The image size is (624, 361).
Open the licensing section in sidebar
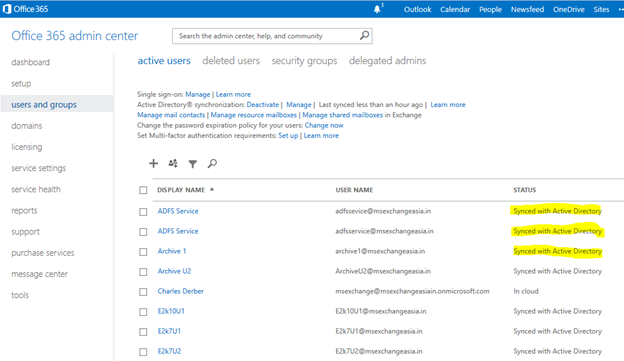tap(27, 147)
